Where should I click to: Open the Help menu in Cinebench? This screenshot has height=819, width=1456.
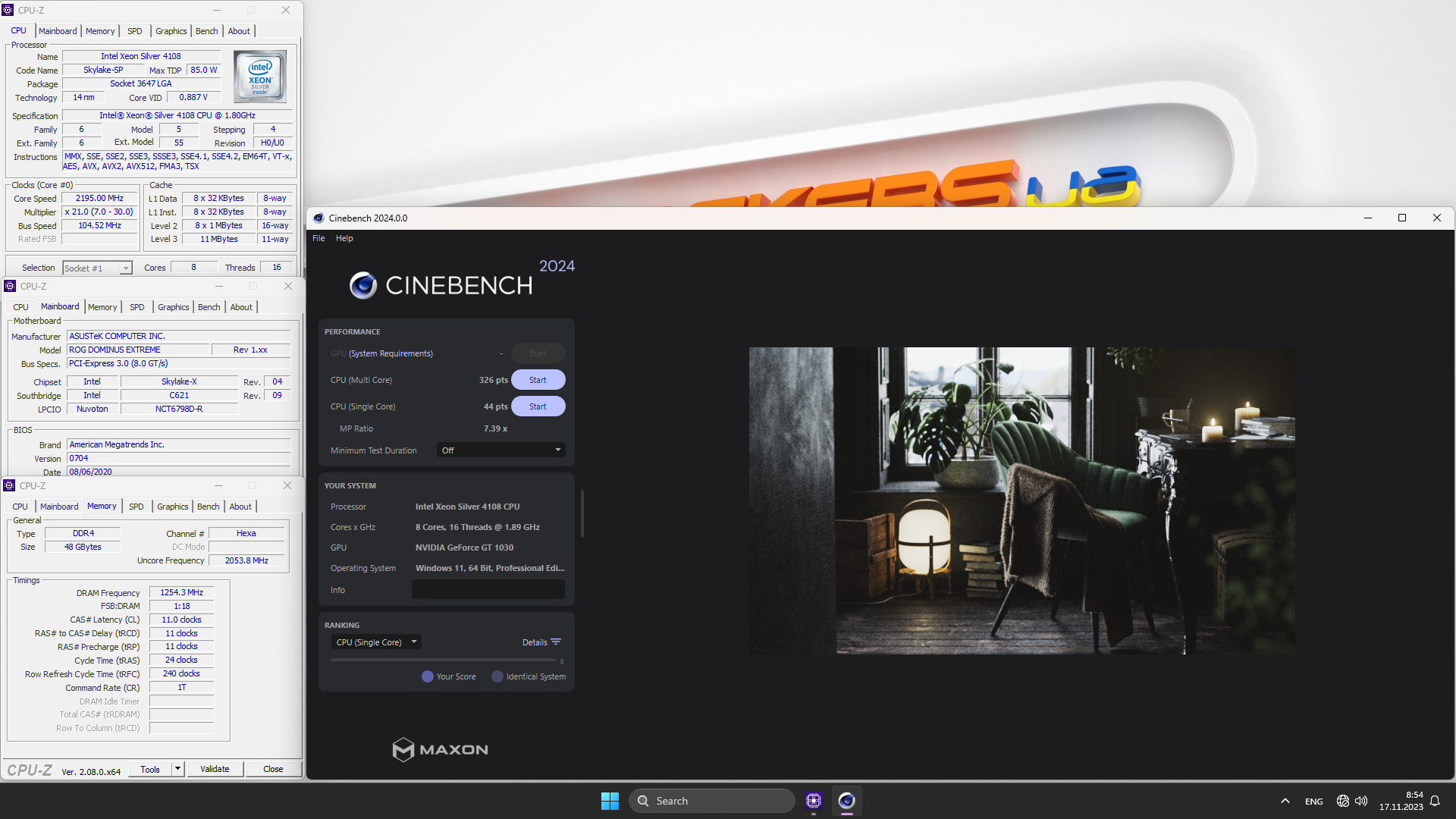point(344,238)
